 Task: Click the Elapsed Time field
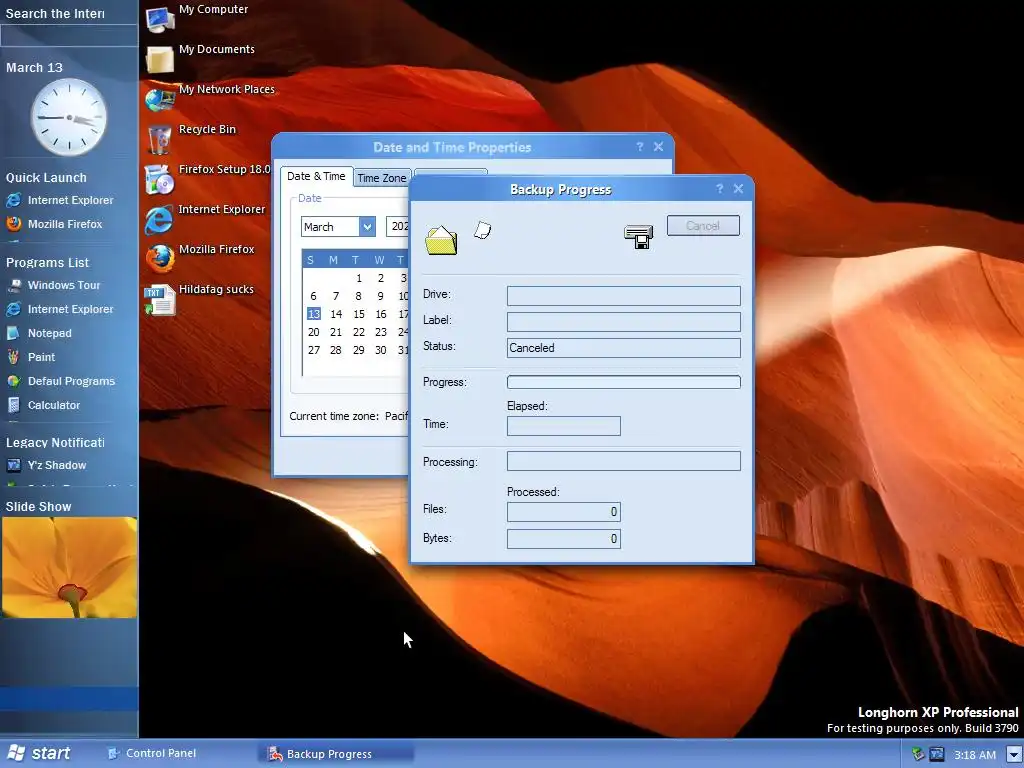coord(564,426)
